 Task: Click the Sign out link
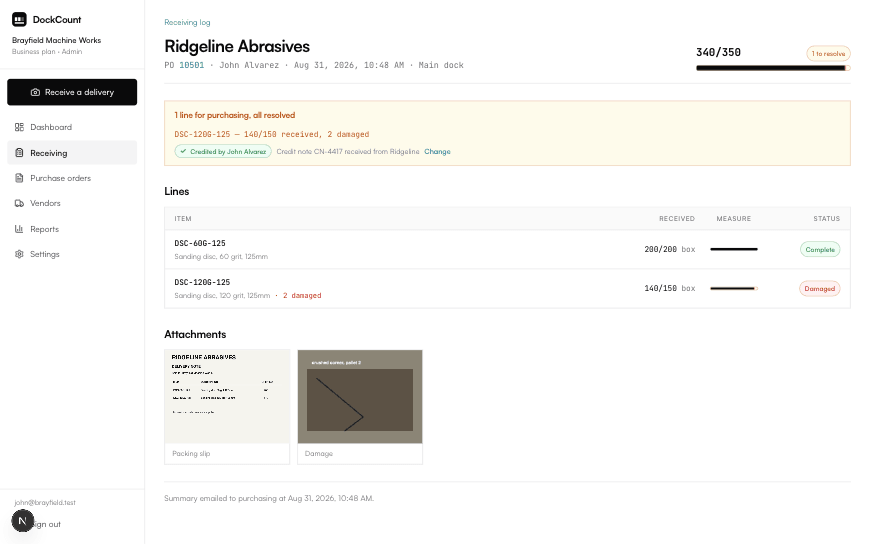47,524
